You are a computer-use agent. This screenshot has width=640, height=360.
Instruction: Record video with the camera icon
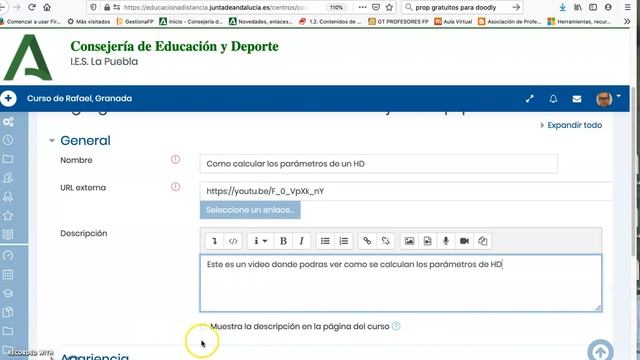(464, 241)
